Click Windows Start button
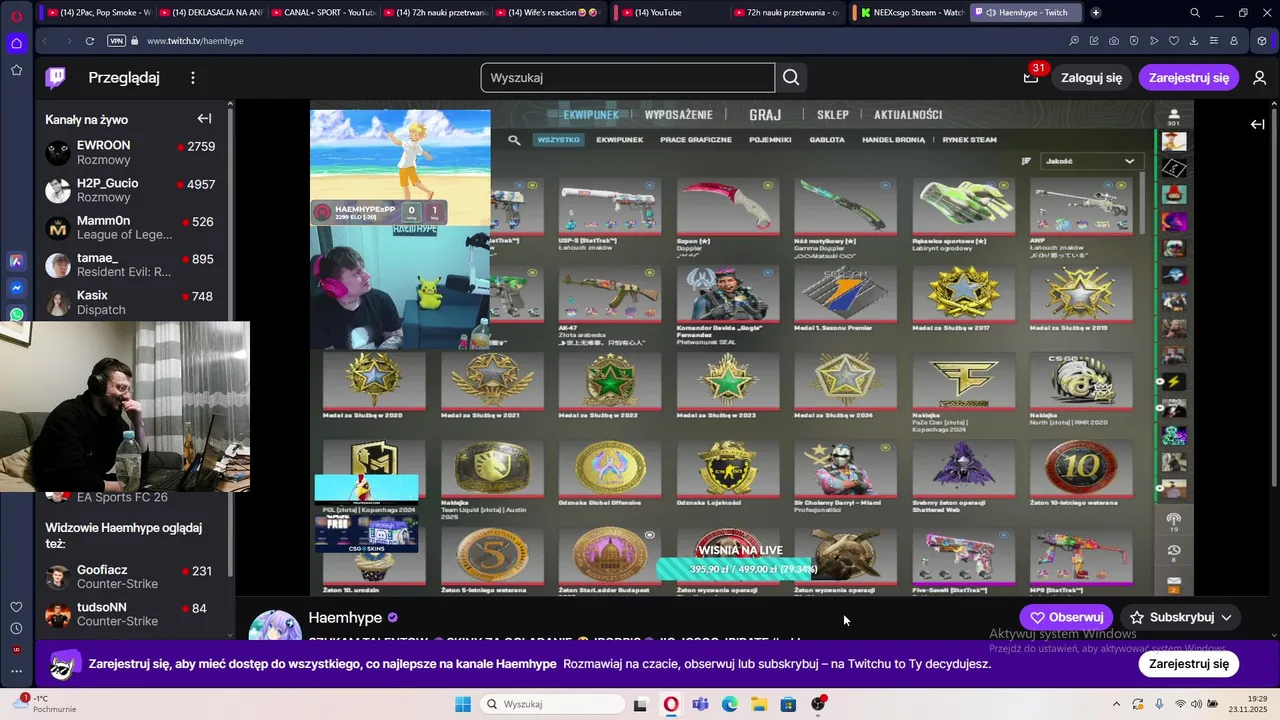Screen dimensions: 1280x720 point(463,704)
